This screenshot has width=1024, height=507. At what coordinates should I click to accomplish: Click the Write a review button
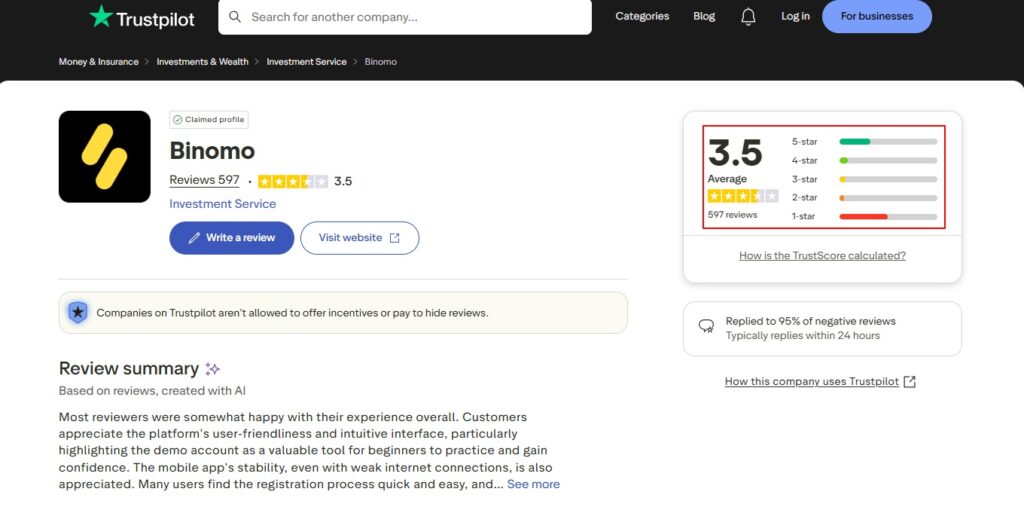[x=231, y=238]
